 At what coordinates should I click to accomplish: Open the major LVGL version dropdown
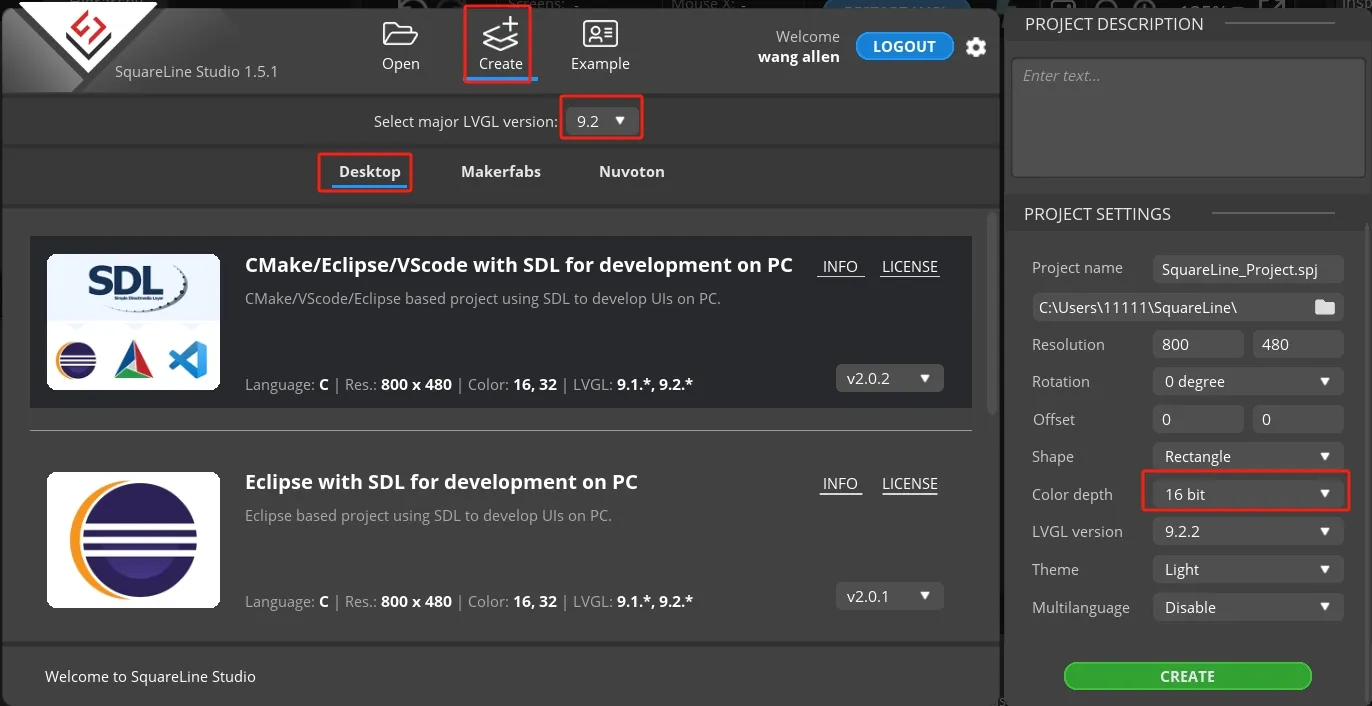pyautogui.click(x=601, y=121)
